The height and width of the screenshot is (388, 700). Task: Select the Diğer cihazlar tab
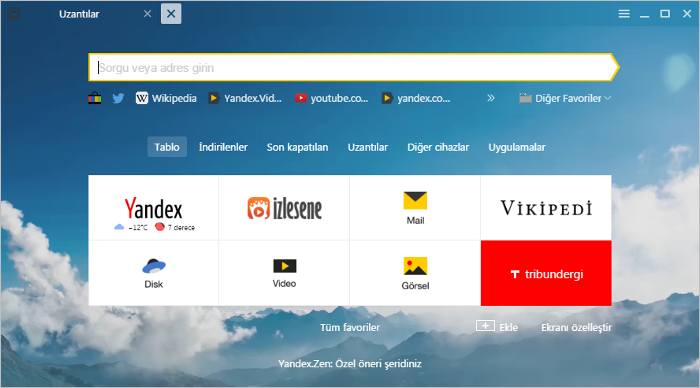[438, 147]
